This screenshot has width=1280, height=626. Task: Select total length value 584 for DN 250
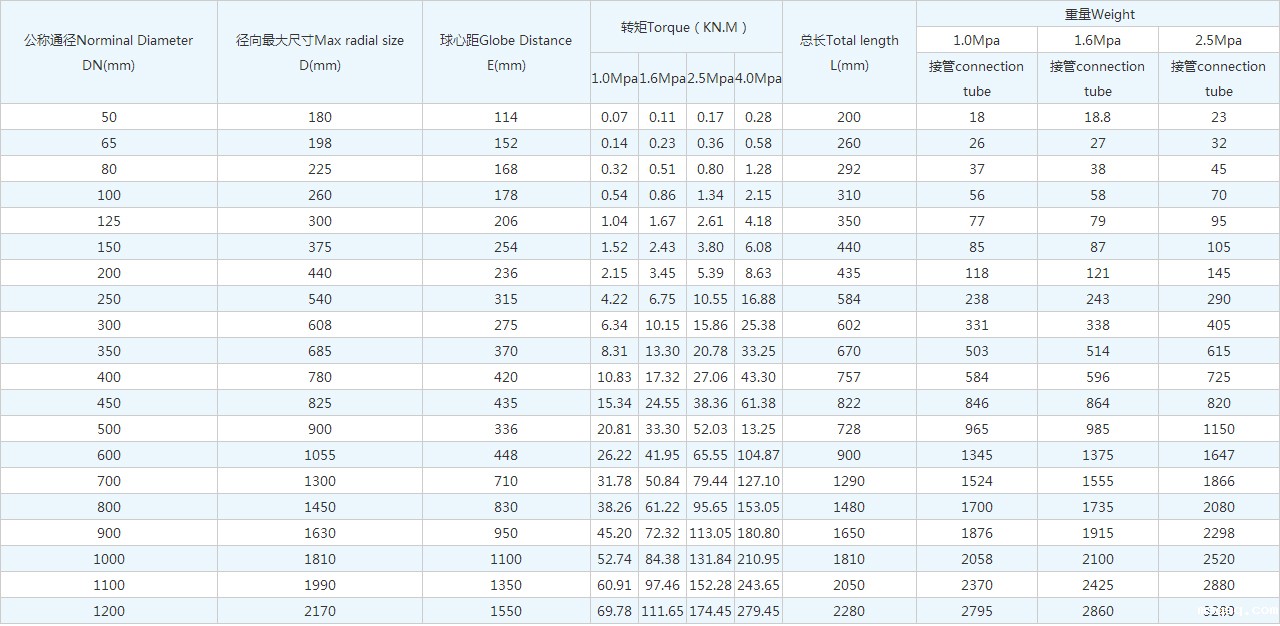[x=849, y=299]
